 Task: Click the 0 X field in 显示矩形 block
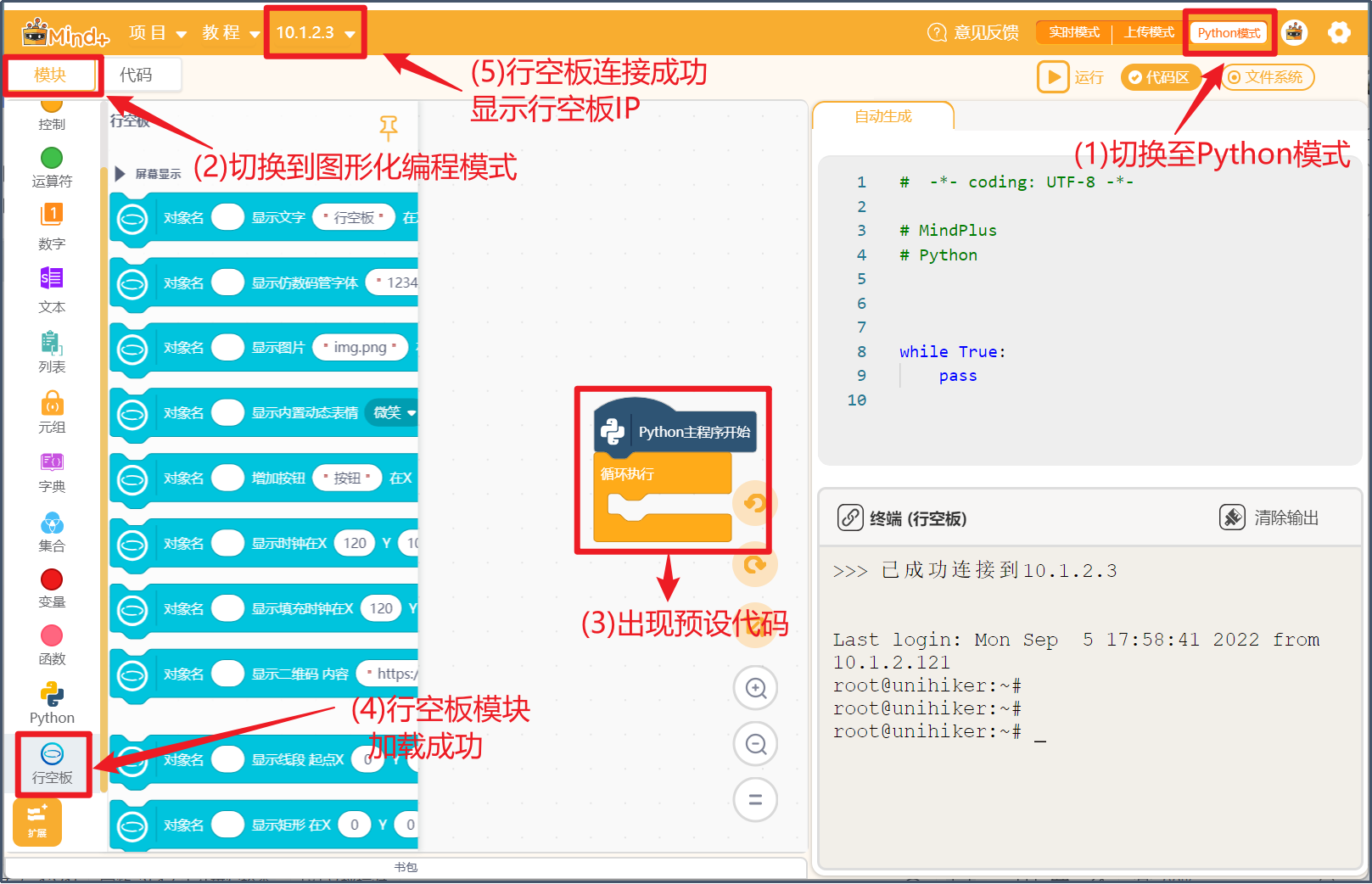tap(354, 825)
